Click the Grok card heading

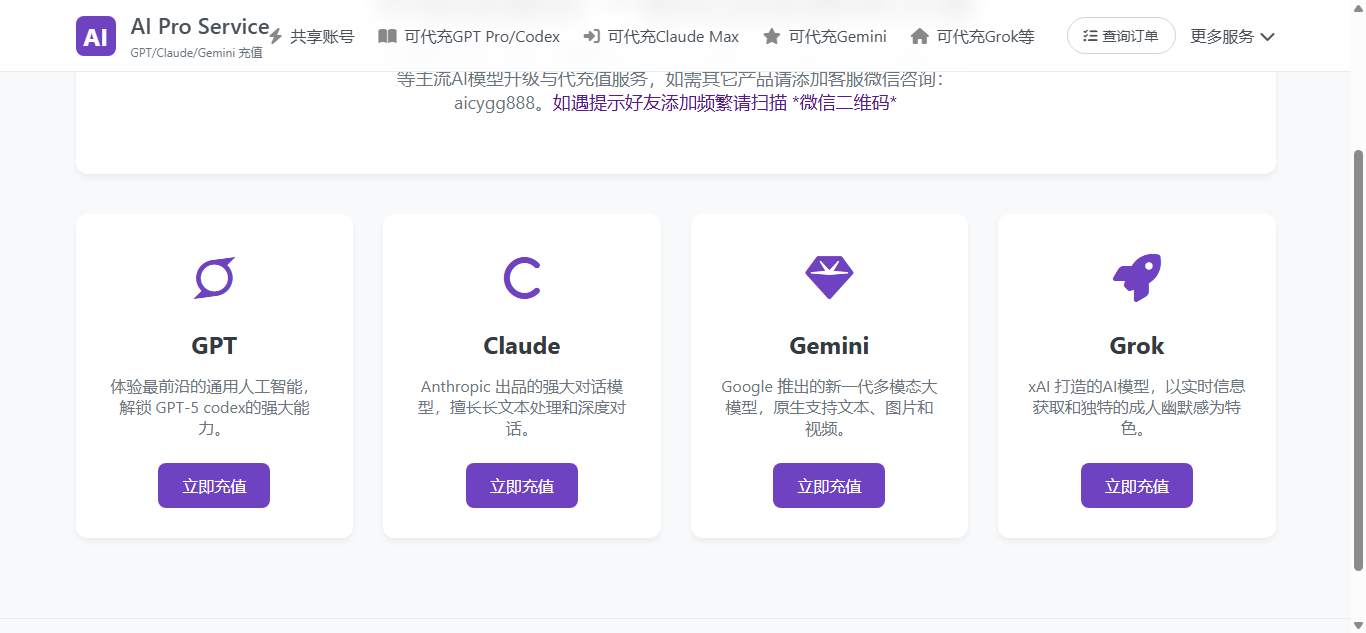click(x=1137, y=346)
